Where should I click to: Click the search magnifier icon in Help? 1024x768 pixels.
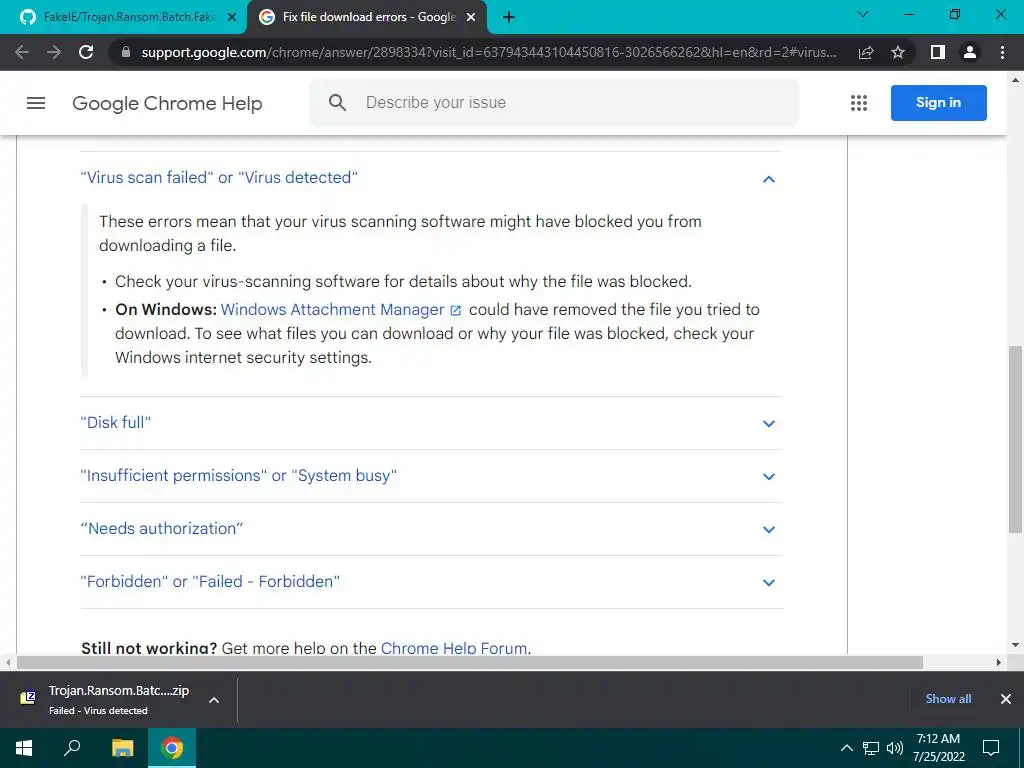click(x=337, y=103)
